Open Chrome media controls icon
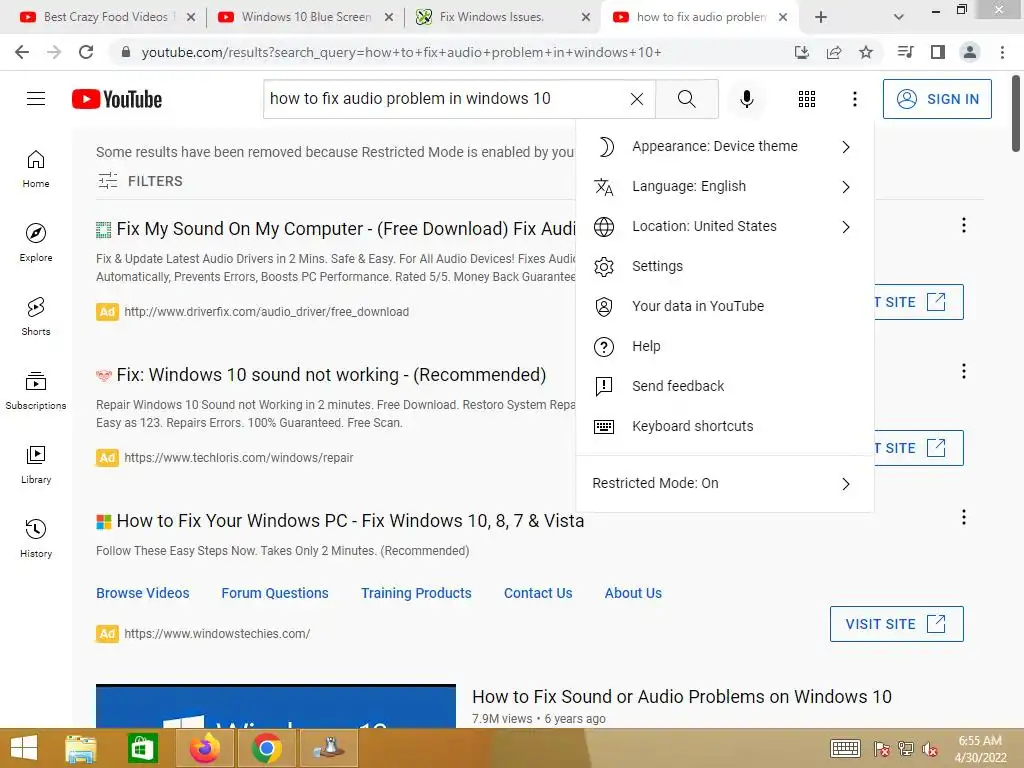1024x768 pixels. point(905,52)
